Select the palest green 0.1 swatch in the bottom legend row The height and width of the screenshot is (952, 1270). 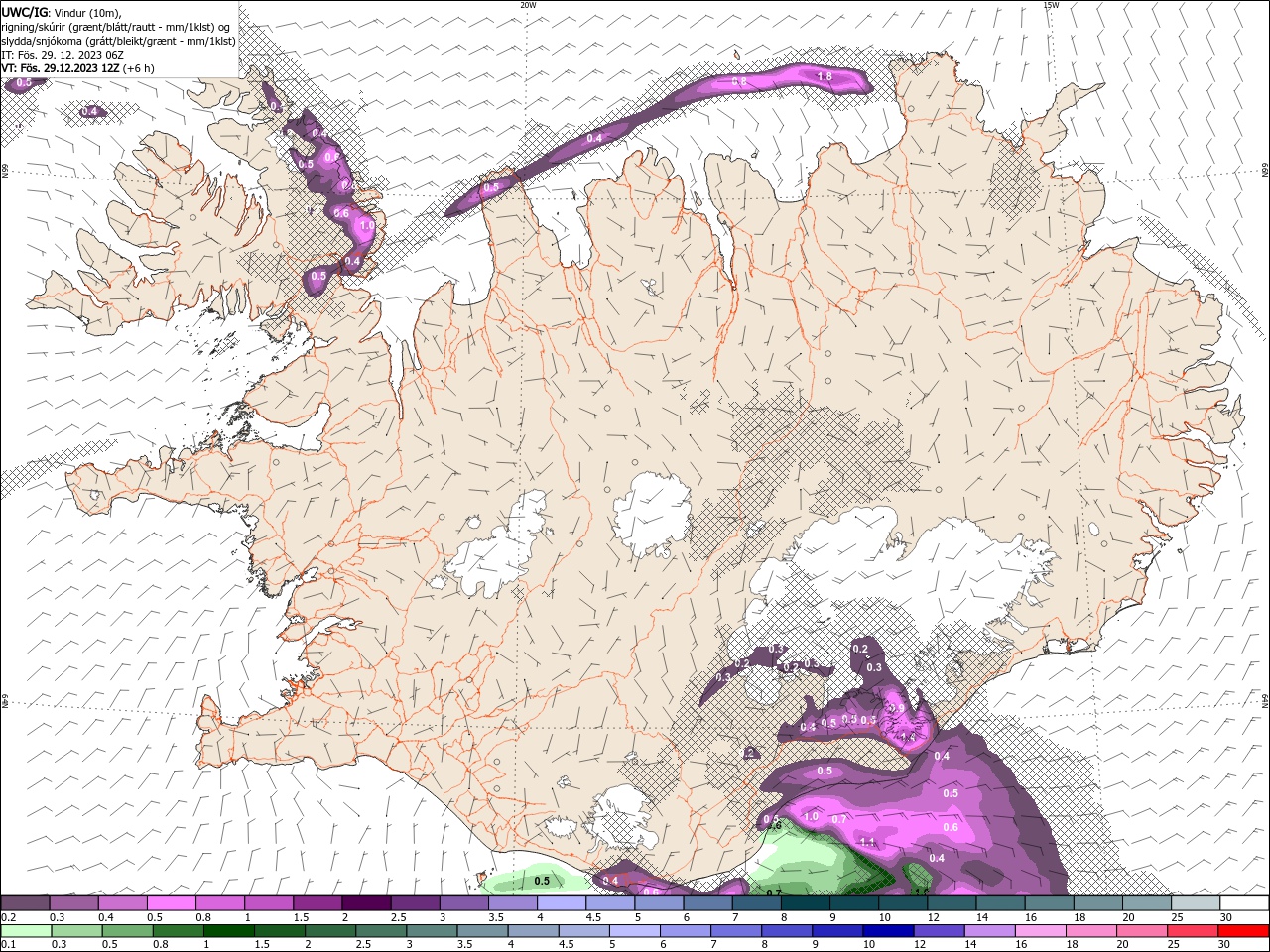[26, 931]
